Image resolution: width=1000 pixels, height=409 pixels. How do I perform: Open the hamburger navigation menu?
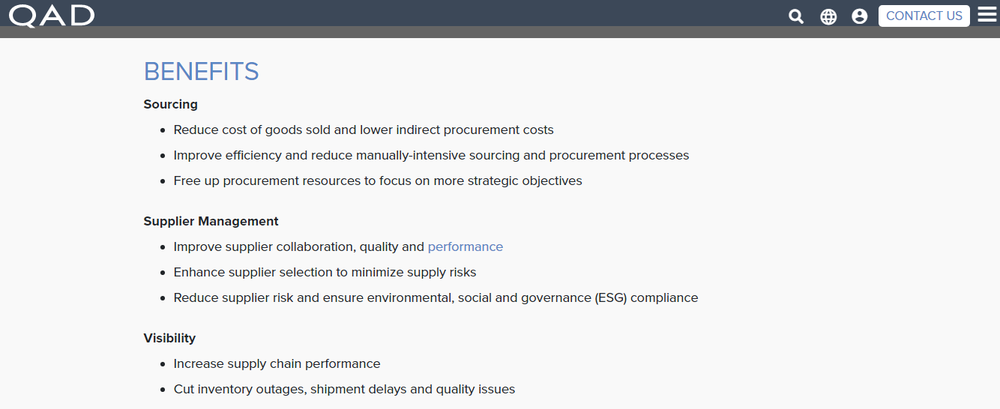(987, 15)
